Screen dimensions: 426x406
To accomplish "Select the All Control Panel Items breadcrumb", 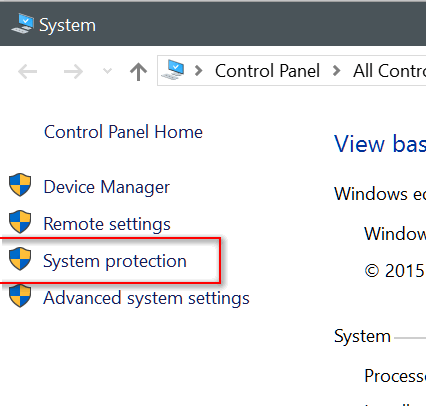I will click(389, 71).
